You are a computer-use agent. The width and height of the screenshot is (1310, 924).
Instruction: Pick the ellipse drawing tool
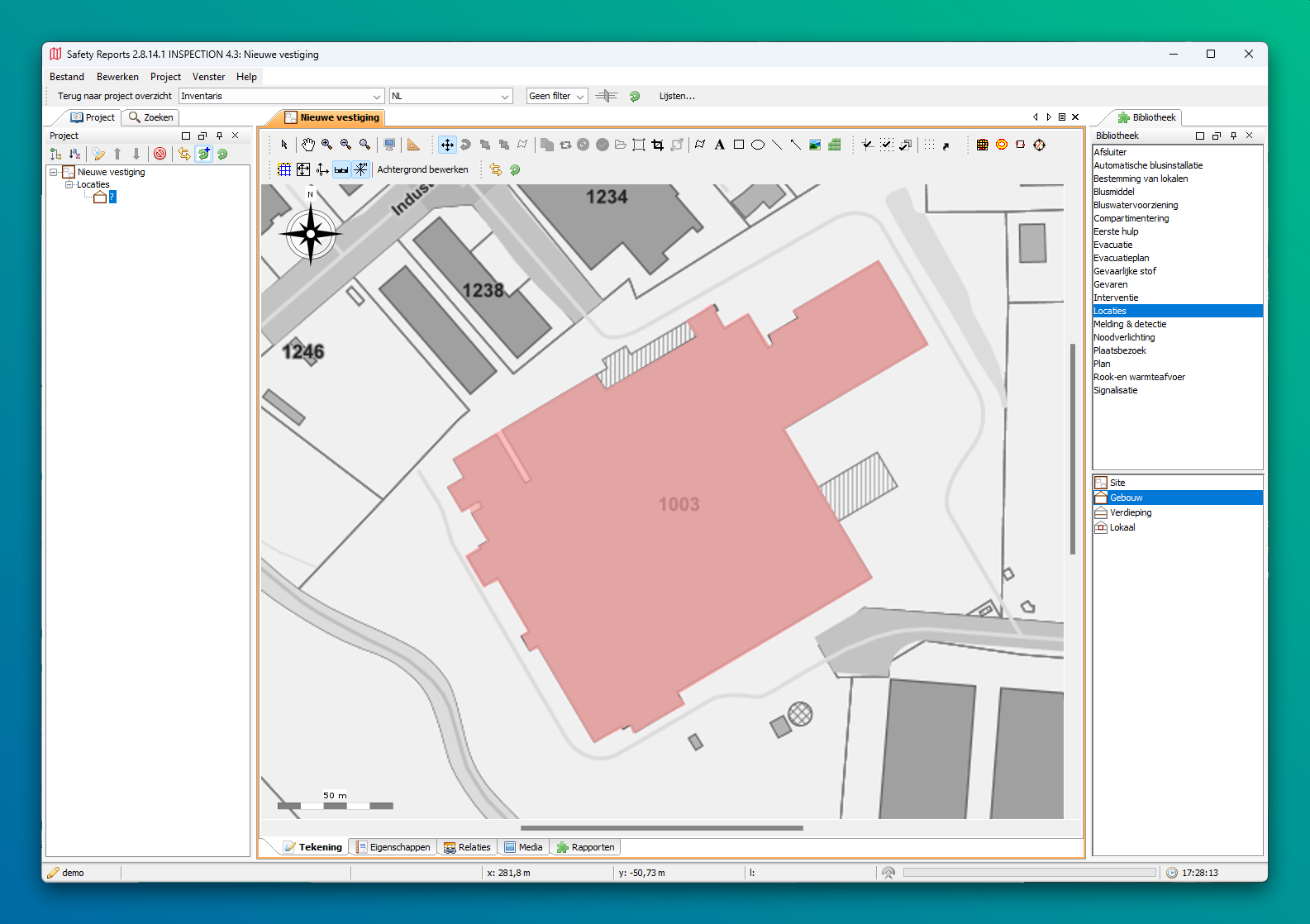757,145
